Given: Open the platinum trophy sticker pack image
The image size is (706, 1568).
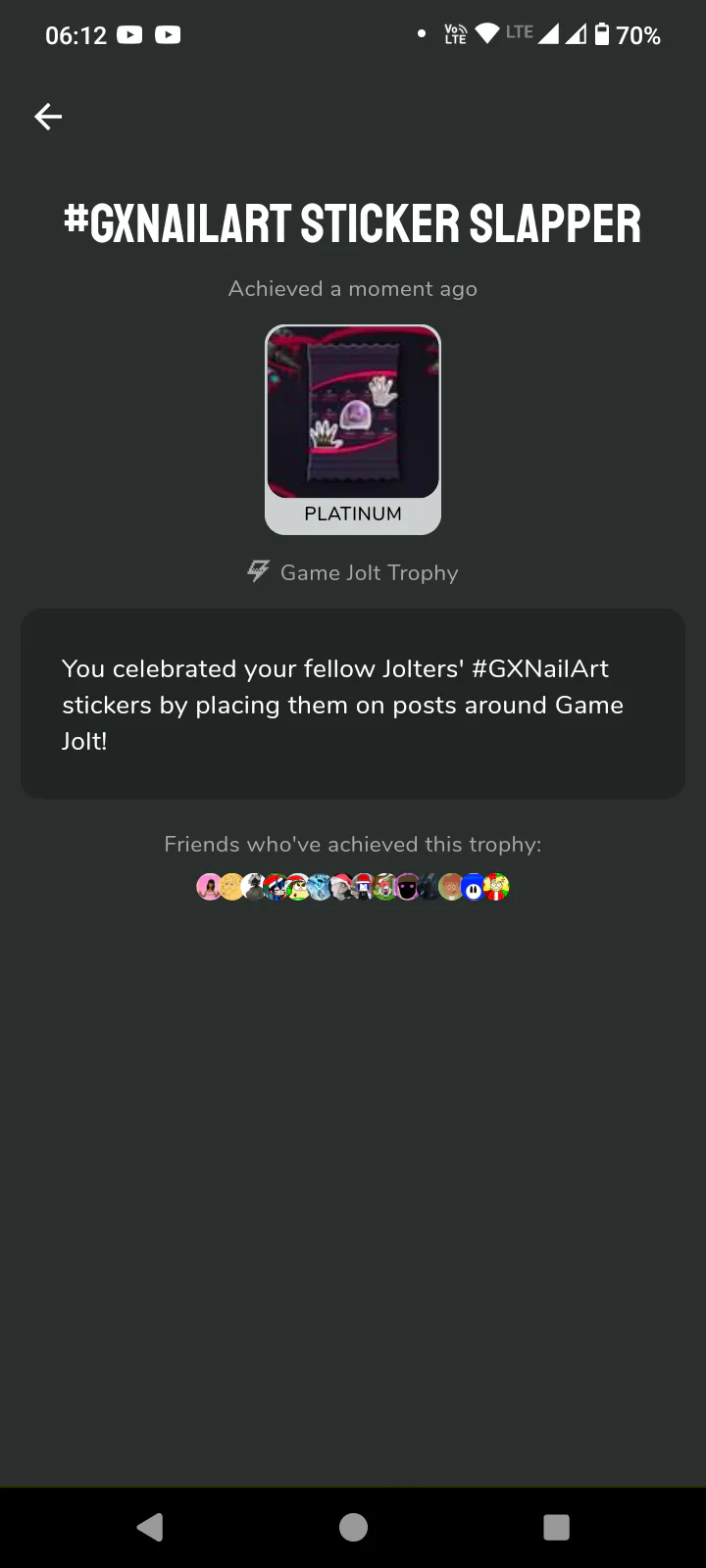Looking at the screenshot, I should pos(353,413).
